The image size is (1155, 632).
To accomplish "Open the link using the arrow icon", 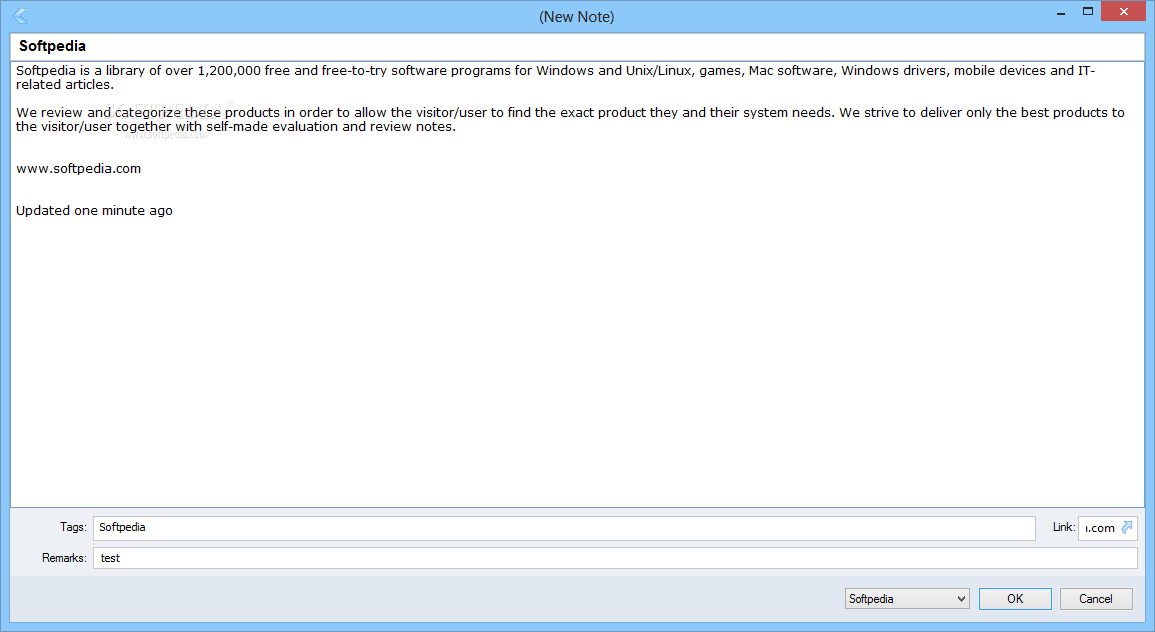I will pos(1127,527).
